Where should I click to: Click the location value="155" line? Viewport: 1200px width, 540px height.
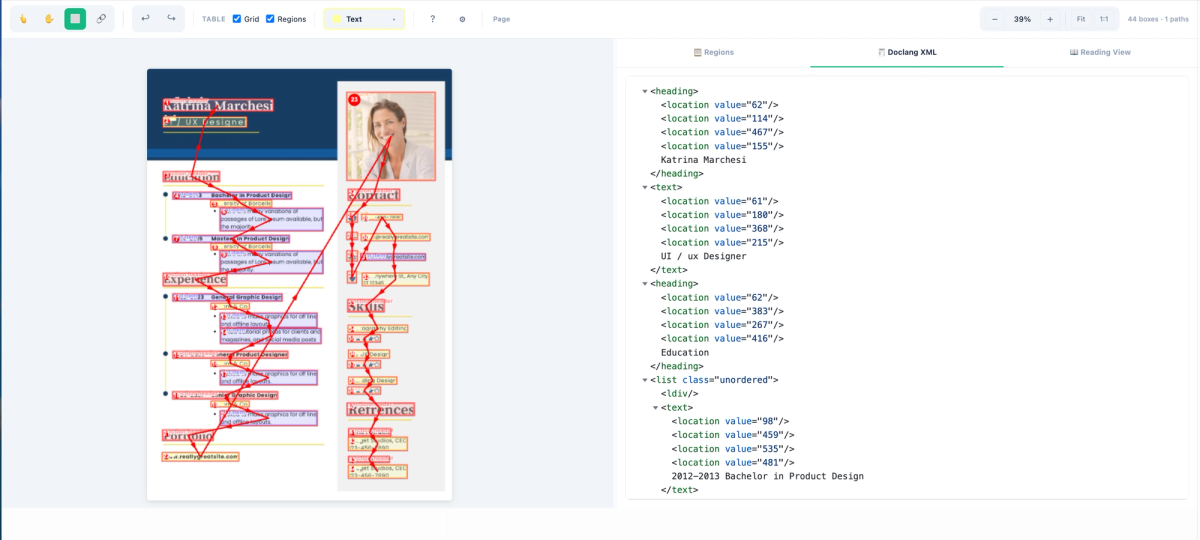722,146
